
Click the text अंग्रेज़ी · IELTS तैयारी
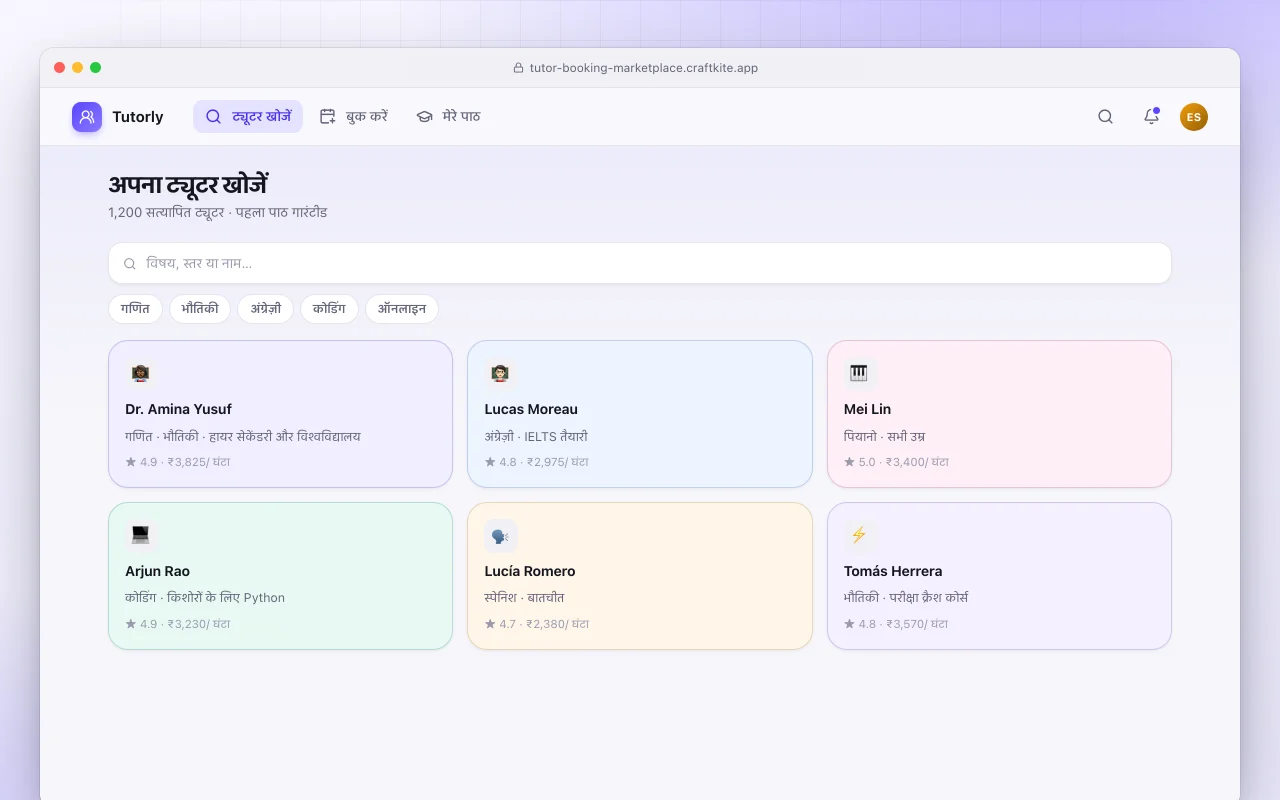(536, 436)
